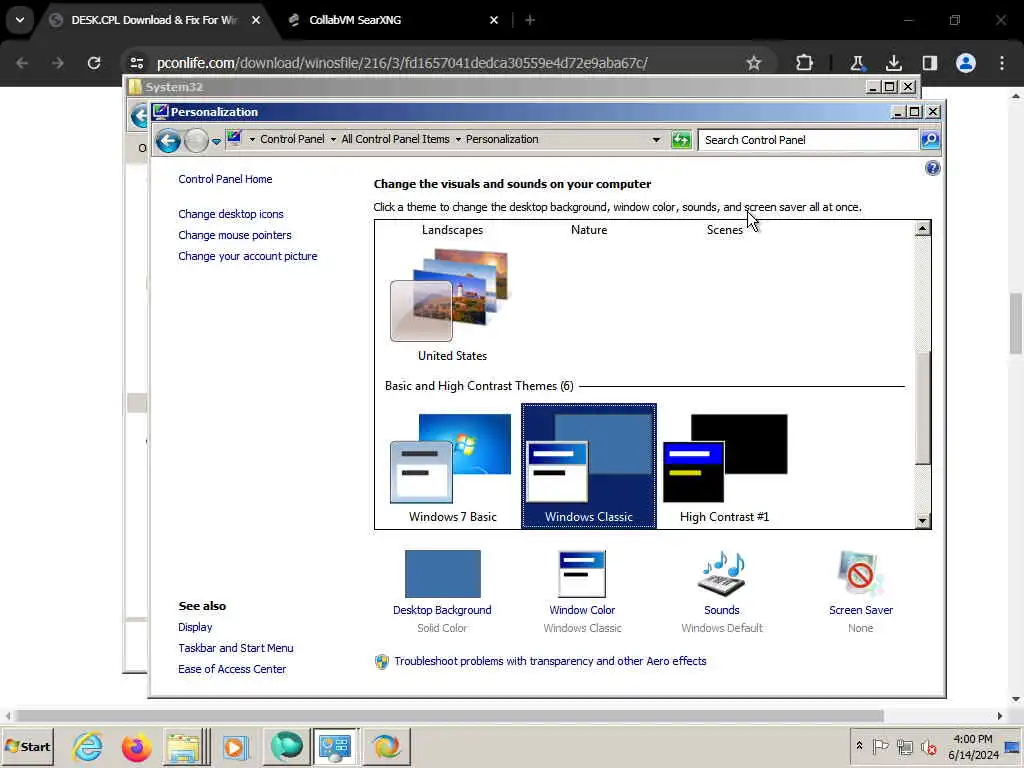Open Sounds settings icon
This screenshot has height=768, width=1024.
[722, 574]
